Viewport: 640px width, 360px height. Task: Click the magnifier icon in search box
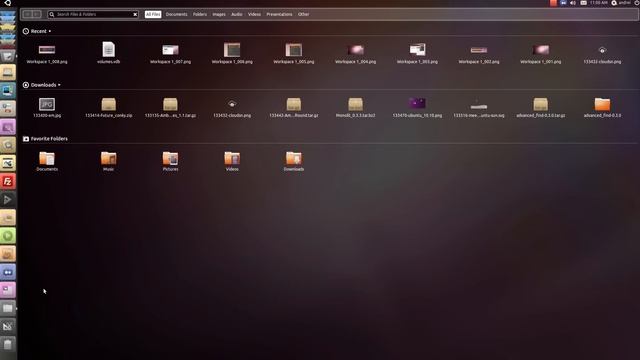[52, 14]
